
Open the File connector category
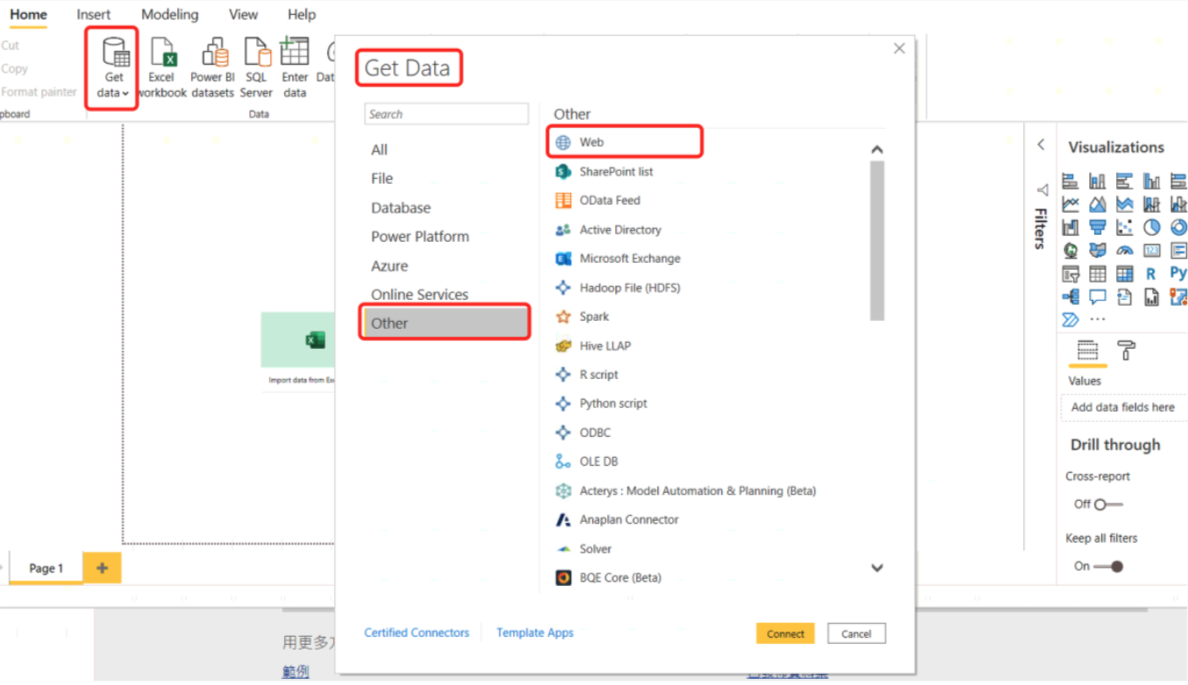point(382,179)
